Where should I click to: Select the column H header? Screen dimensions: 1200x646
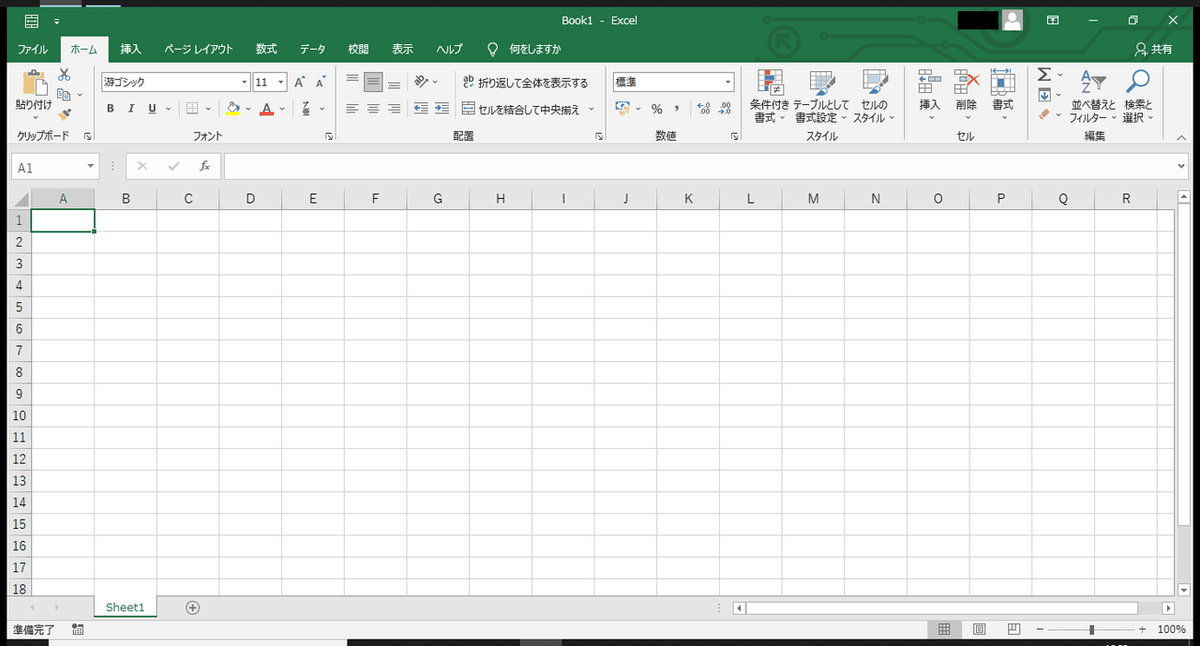(x=500, y=199)
